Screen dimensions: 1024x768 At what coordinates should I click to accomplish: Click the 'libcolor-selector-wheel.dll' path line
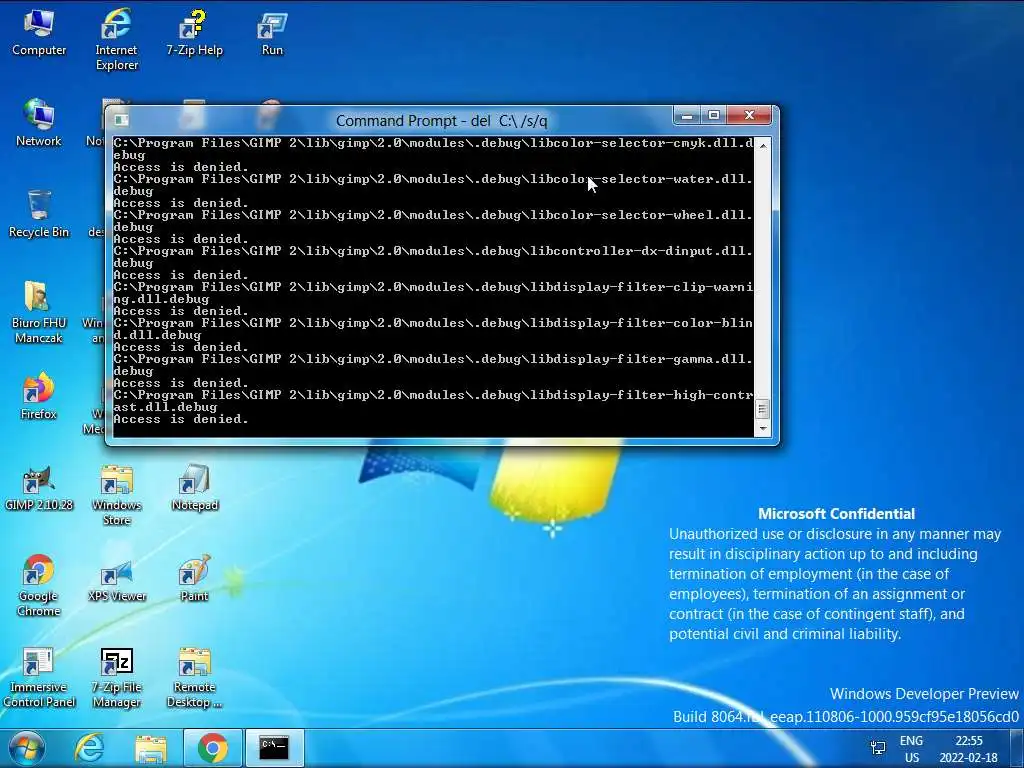pos(433,215)
